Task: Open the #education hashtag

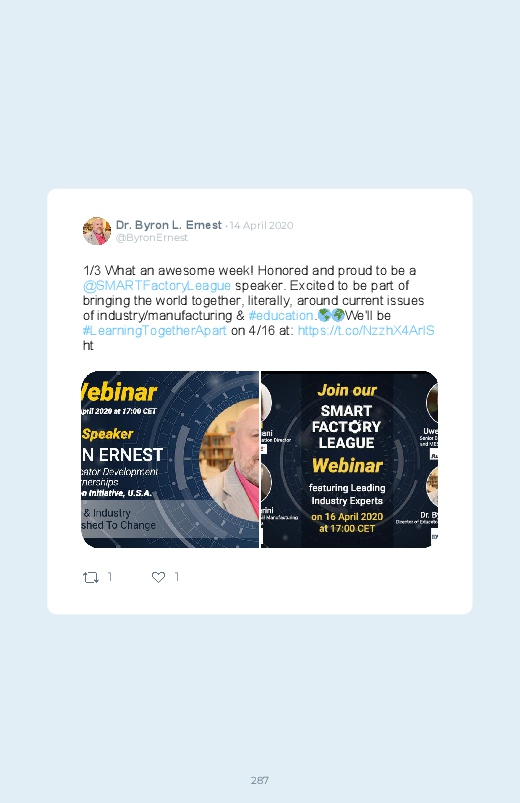Action: tap(280, 315)
